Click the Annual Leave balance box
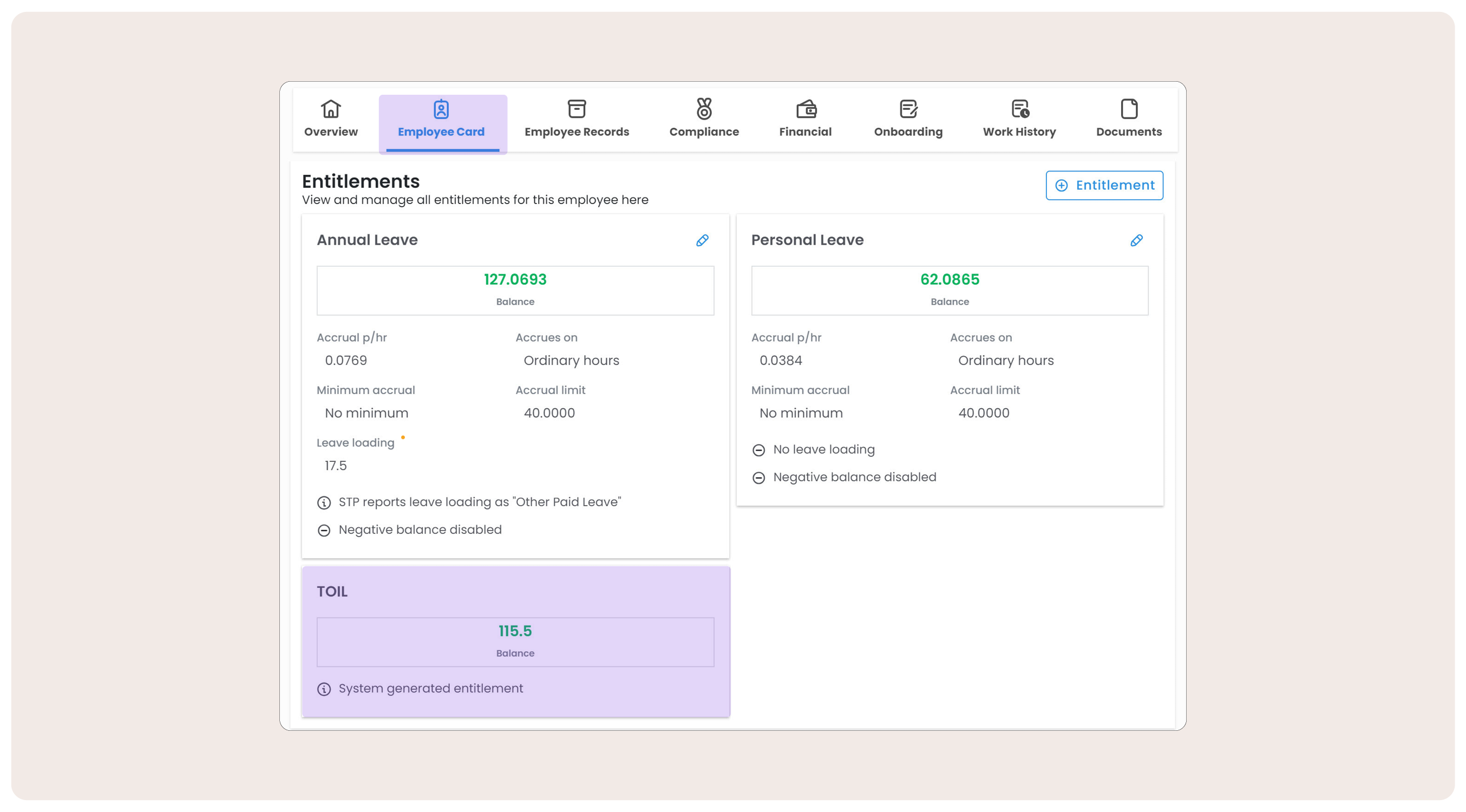Screen dimensions: 1466x812 click(515, 290)
